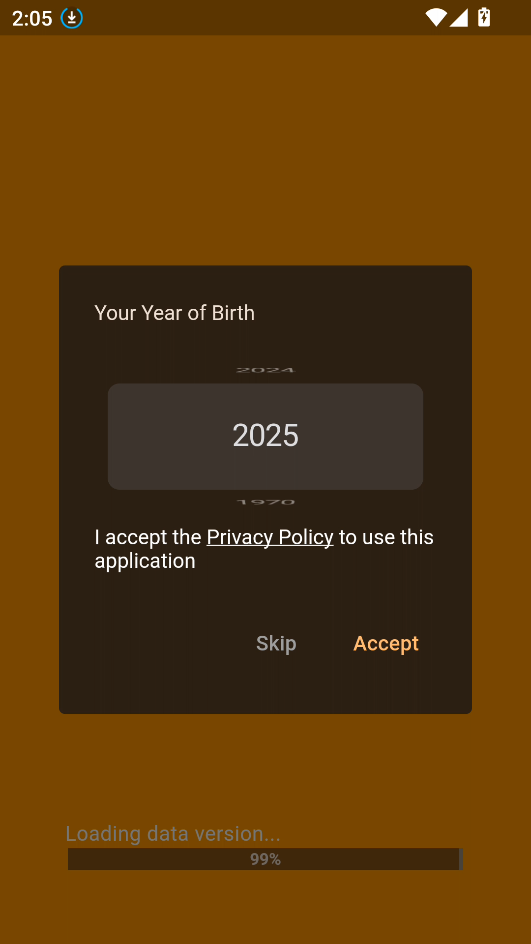
Task: Tap dimmed background below the progress bar
Action: (266, 907)
